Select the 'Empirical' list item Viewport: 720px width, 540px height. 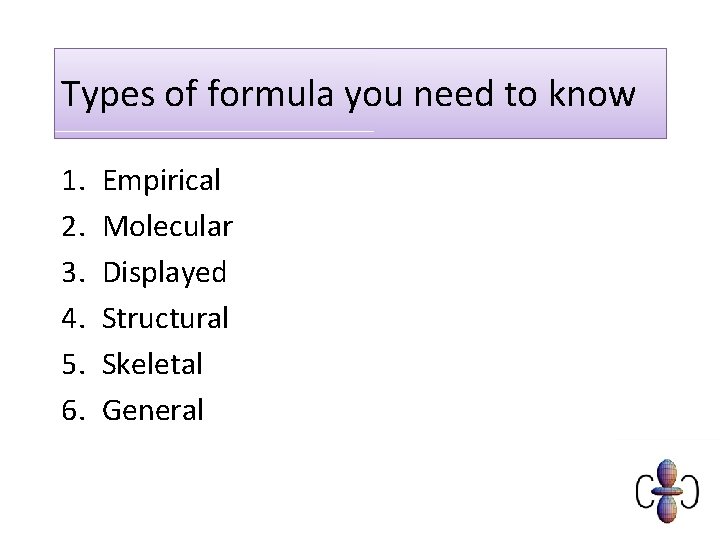(x=161, y=181)
